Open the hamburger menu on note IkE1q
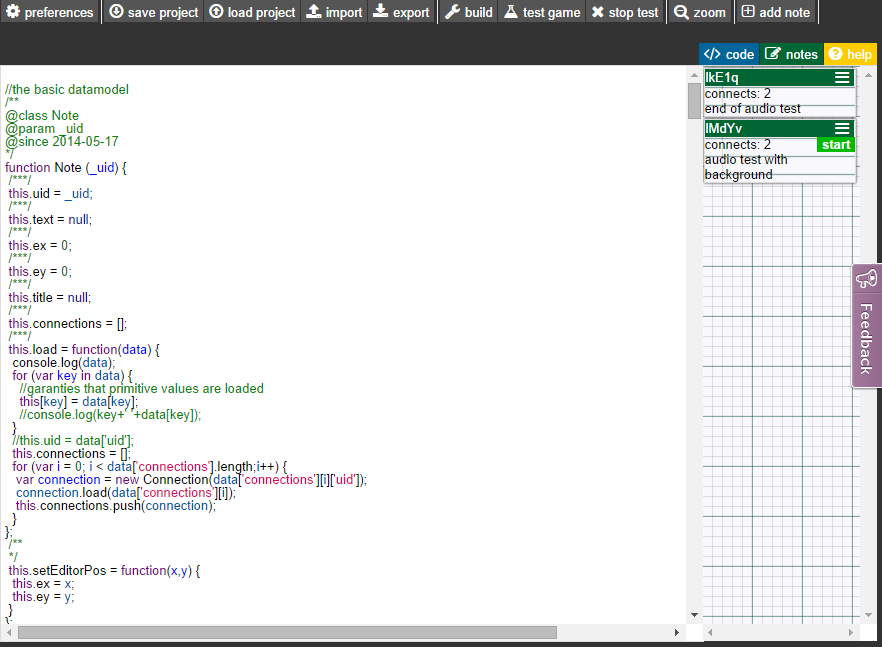The width and height of the screenshot is (882, 647). click(x=843, y=76)
